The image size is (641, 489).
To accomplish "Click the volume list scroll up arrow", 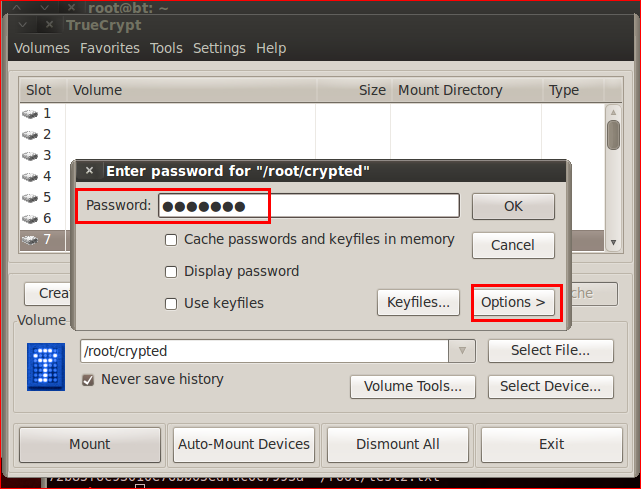I will click(x=613, y=112).
